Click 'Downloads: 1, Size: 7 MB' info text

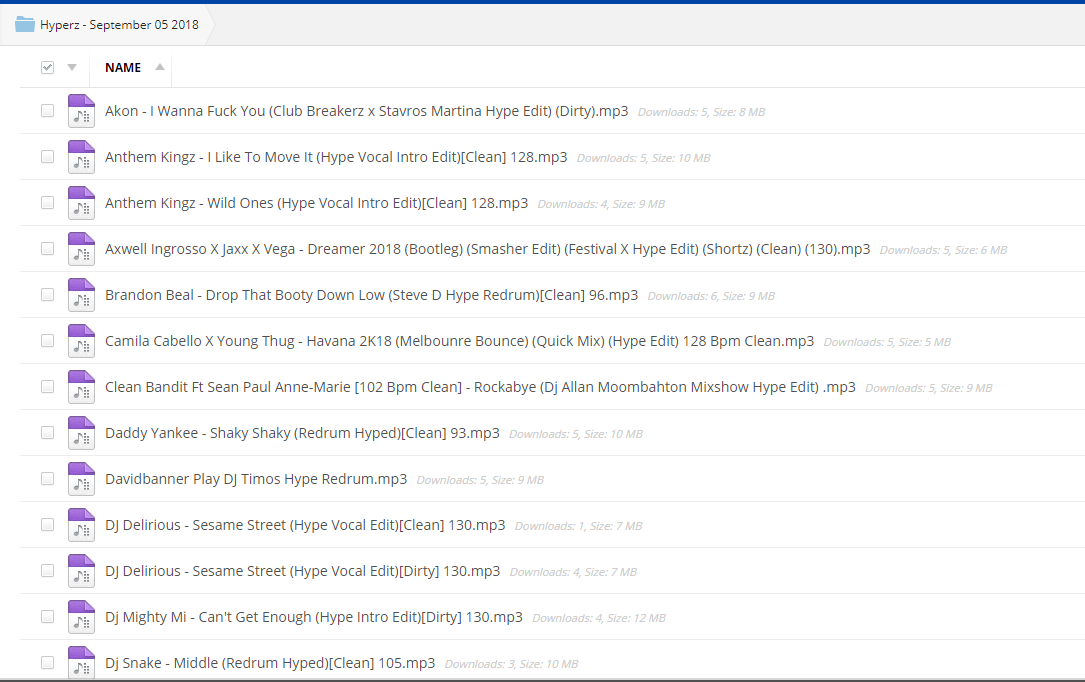pyautogui.click(x=578, y=526)
